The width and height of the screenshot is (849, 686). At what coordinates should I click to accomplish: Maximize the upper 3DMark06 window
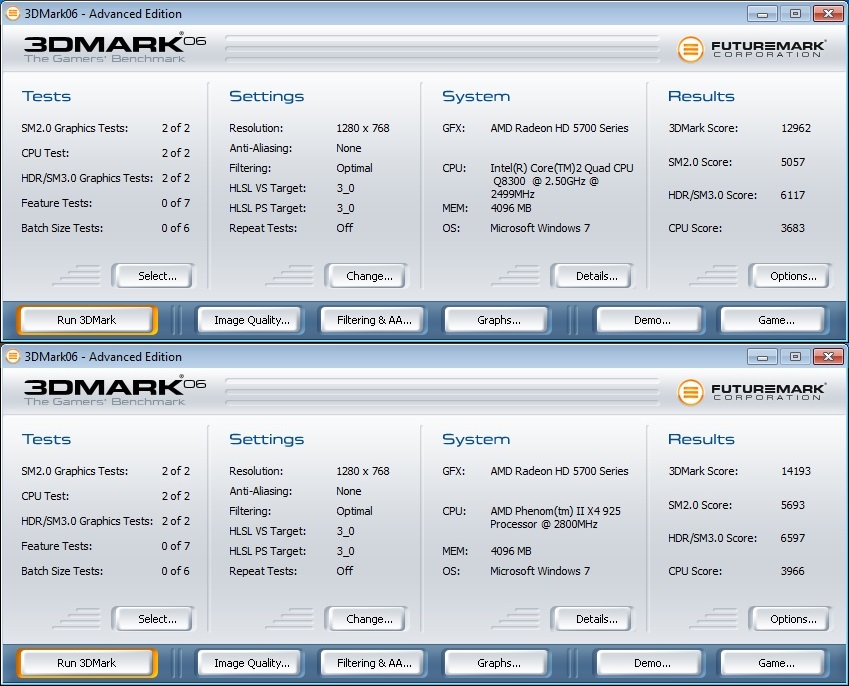[x=795, y=13]
